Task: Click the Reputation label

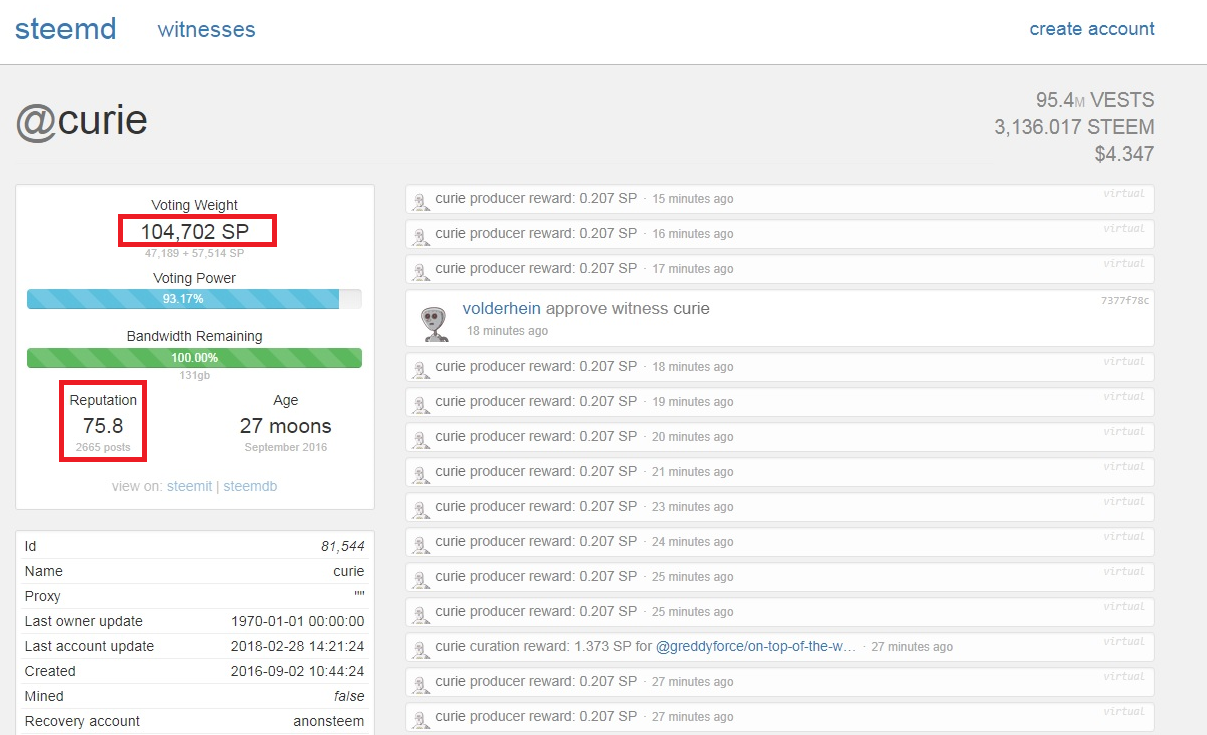Action: coord(103,400)
